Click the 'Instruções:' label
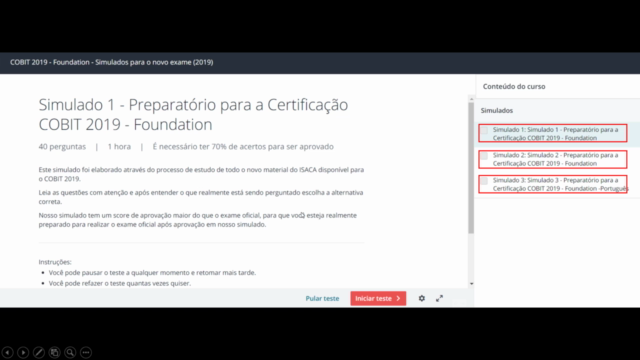Viewport: 640px width, 360px height. click(55, 262)
